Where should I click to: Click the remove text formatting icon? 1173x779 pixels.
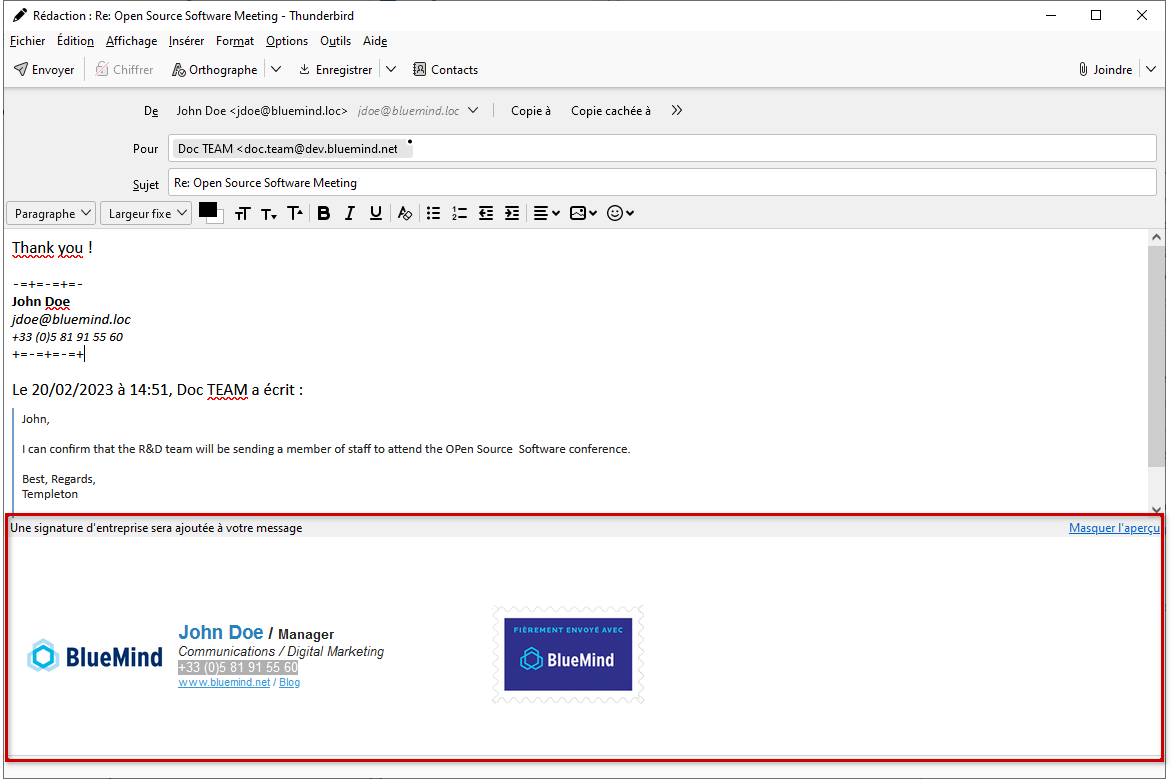405,213
